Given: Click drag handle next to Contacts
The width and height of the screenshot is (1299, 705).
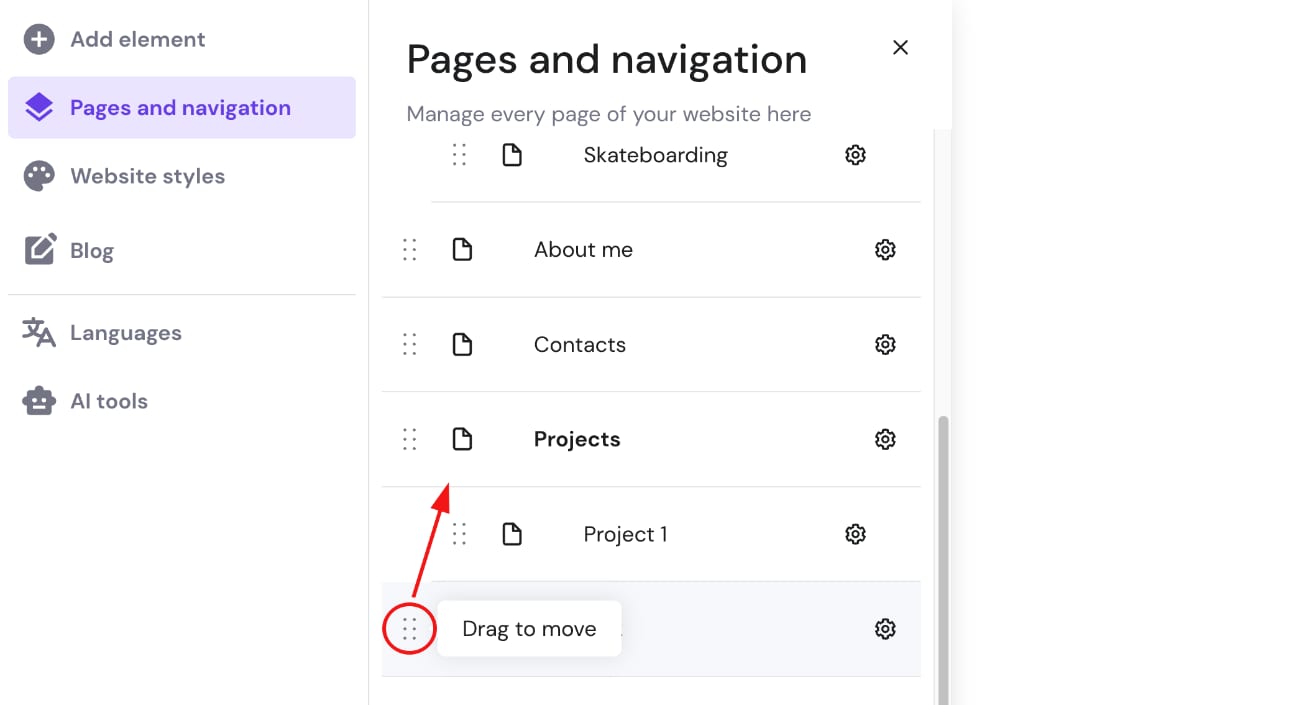Looking at the screenshot, I should (409, 345).
